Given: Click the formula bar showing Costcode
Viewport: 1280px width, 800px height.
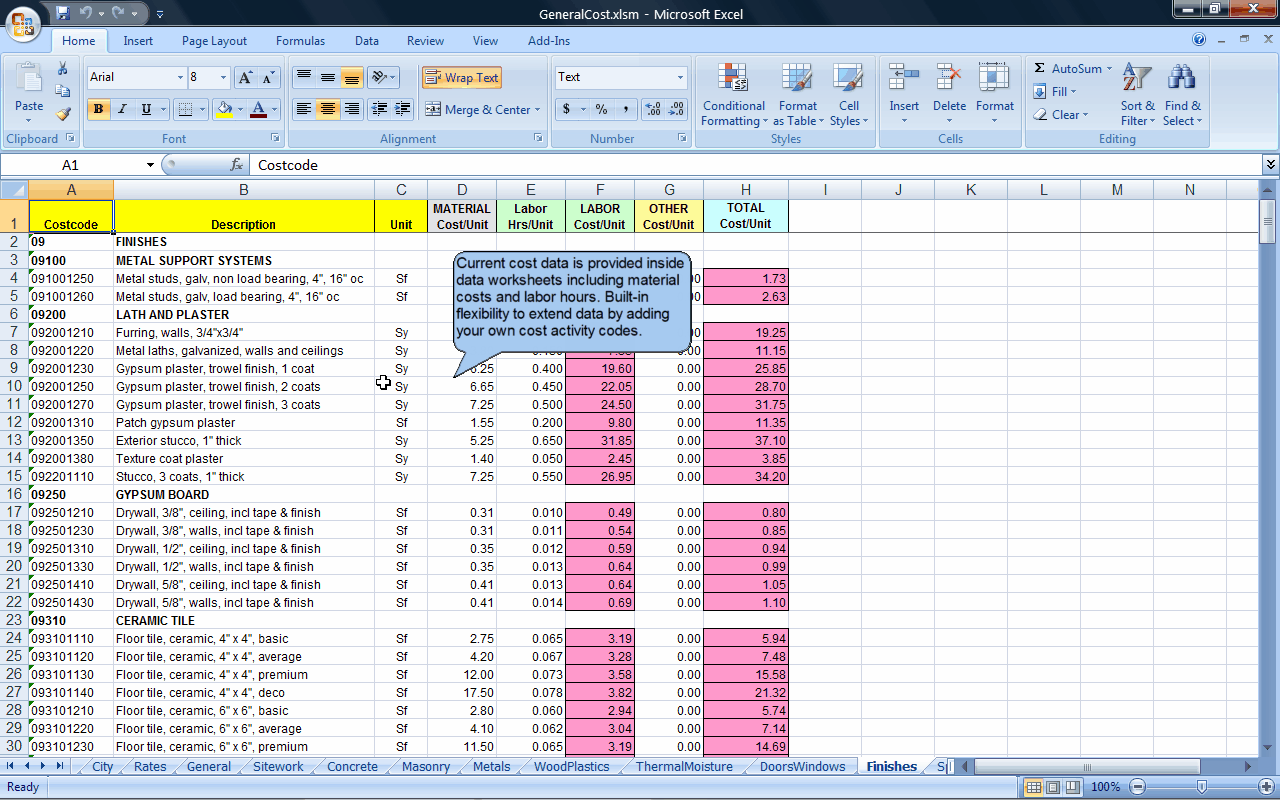Looking at the screenshot, I should click(x=756, y=165).
